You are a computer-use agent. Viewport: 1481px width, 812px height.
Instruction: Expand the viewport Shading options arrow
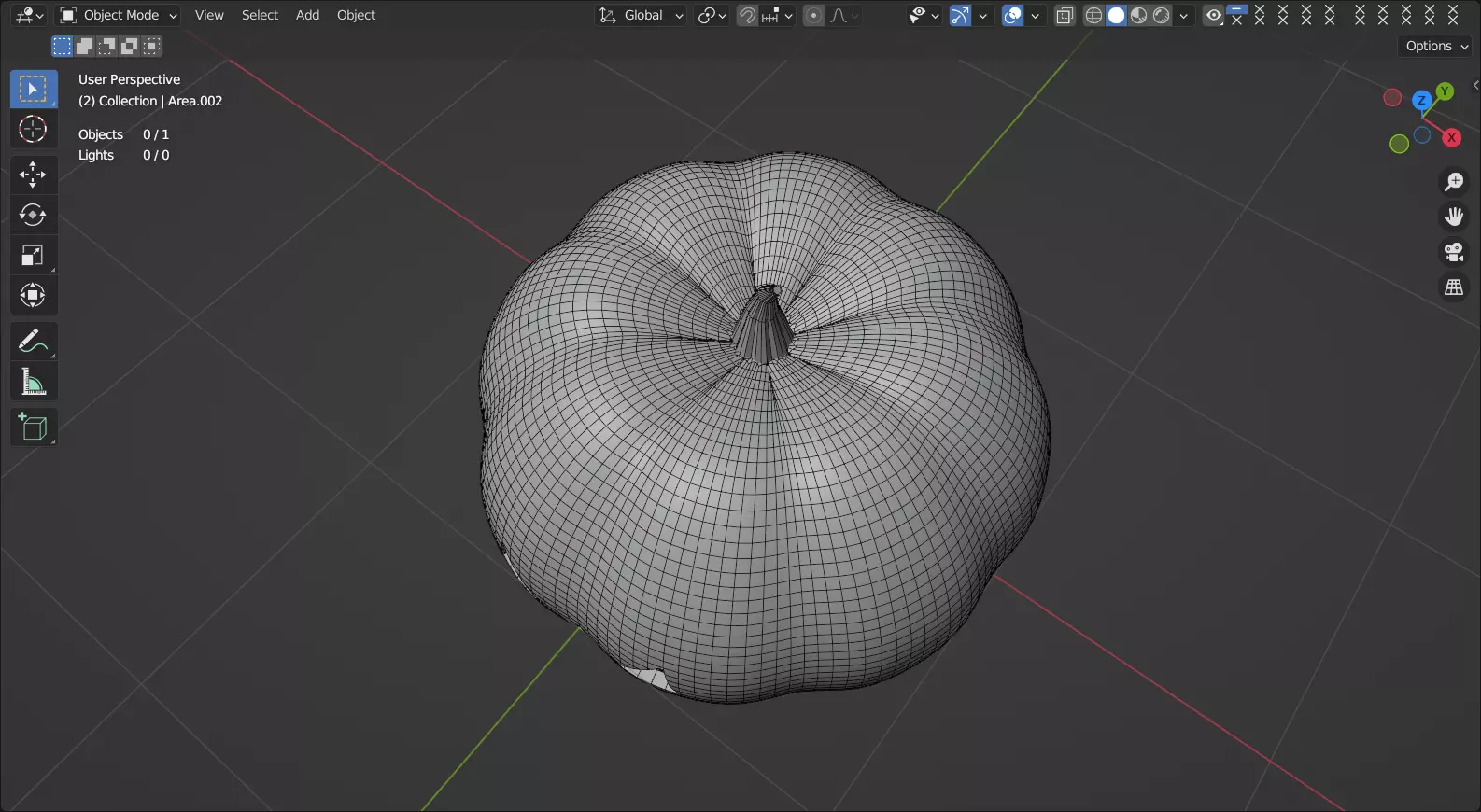click(x=1183, y=15)
